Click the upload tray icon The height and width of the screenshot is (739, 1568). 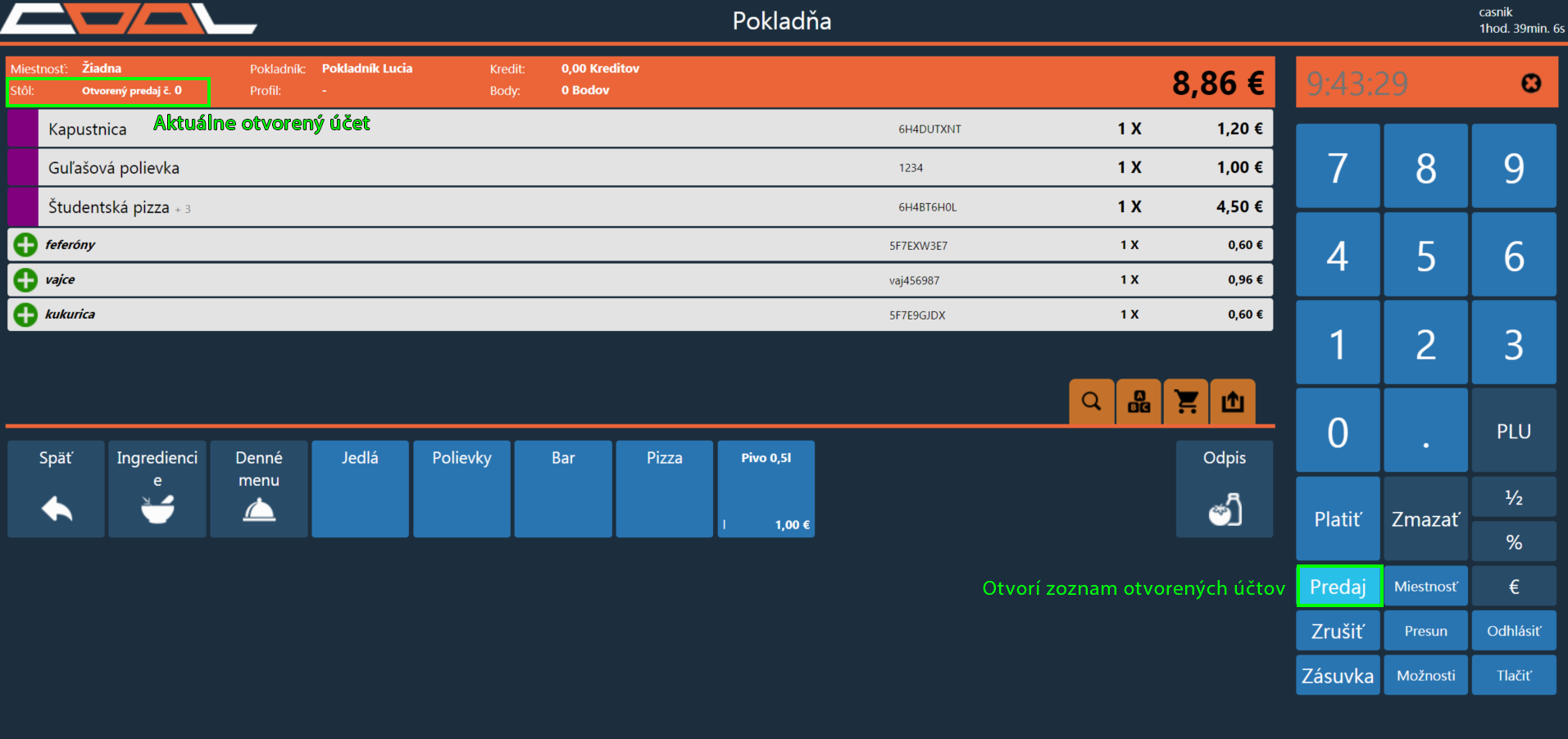click(x=1233, y=401)
